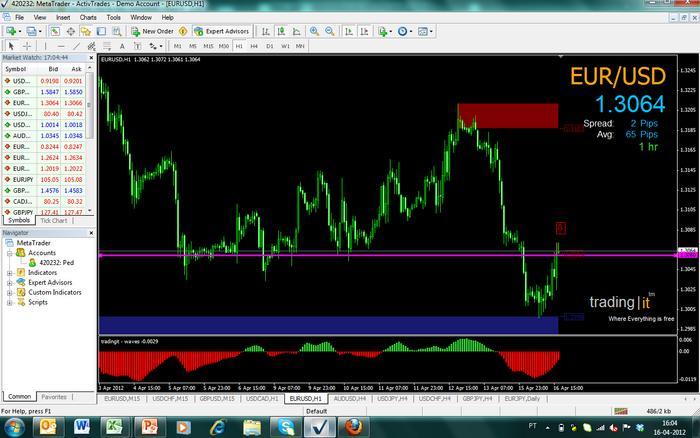Open the Templates dropdown arrow

pyautogui.click(x=431, y=31)
